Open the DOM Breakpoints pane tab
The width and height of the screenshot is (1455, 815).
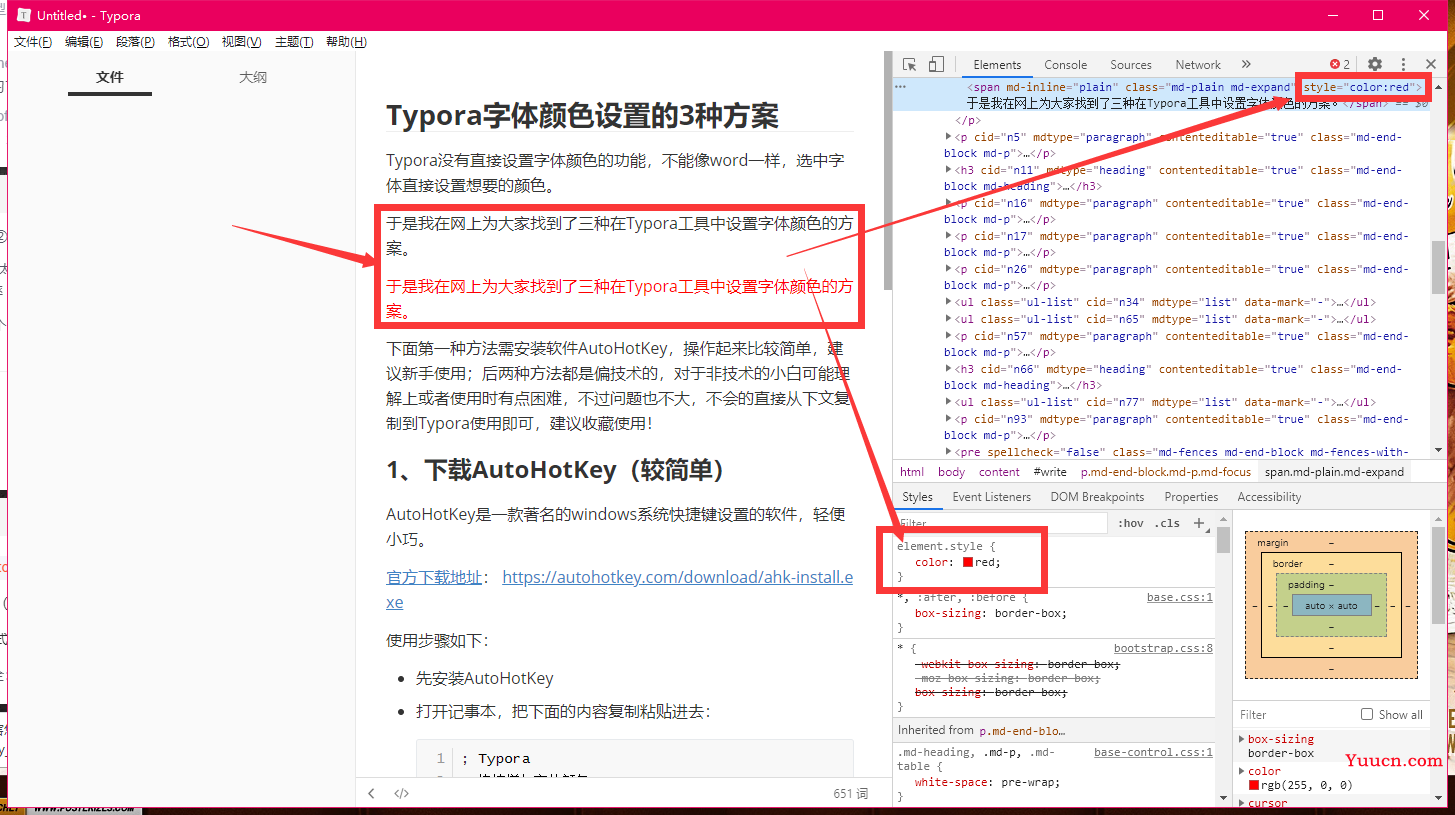1097,497
